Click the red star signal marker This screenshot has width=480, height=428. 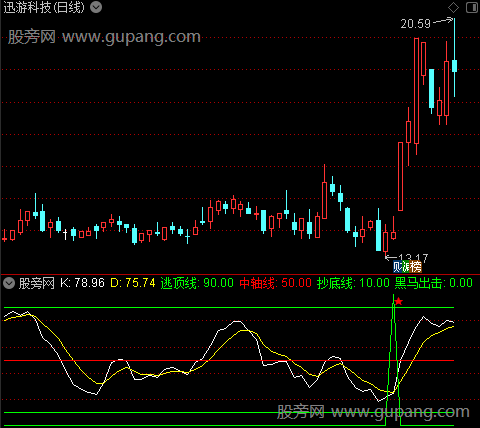399,302
